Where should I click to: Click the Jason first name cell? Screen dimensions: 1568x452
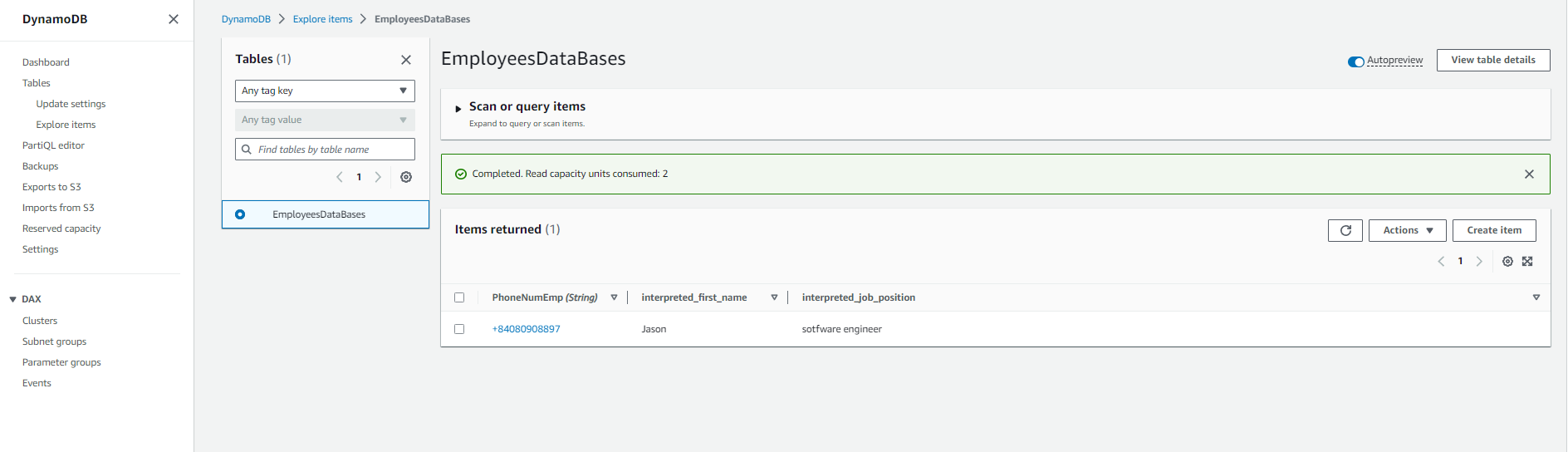(654, 329)
